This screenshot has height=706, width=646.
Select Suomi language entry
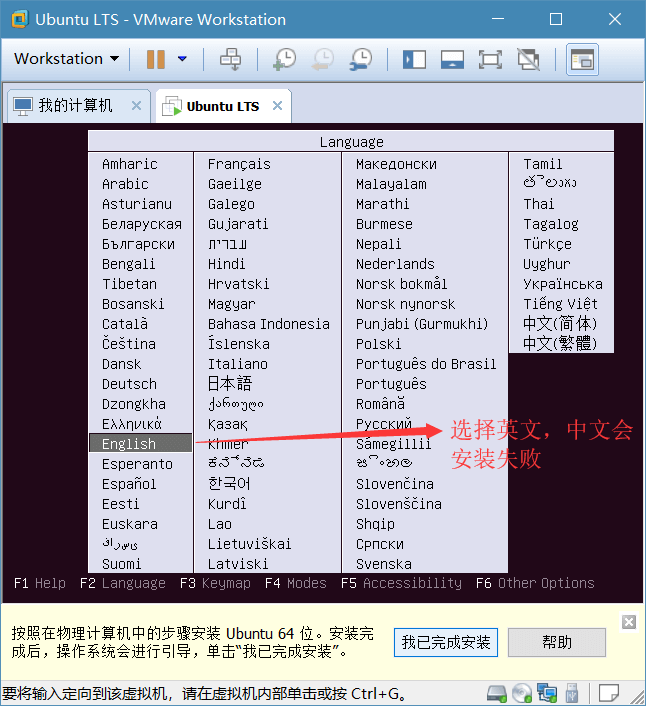[x=122, y=564]
